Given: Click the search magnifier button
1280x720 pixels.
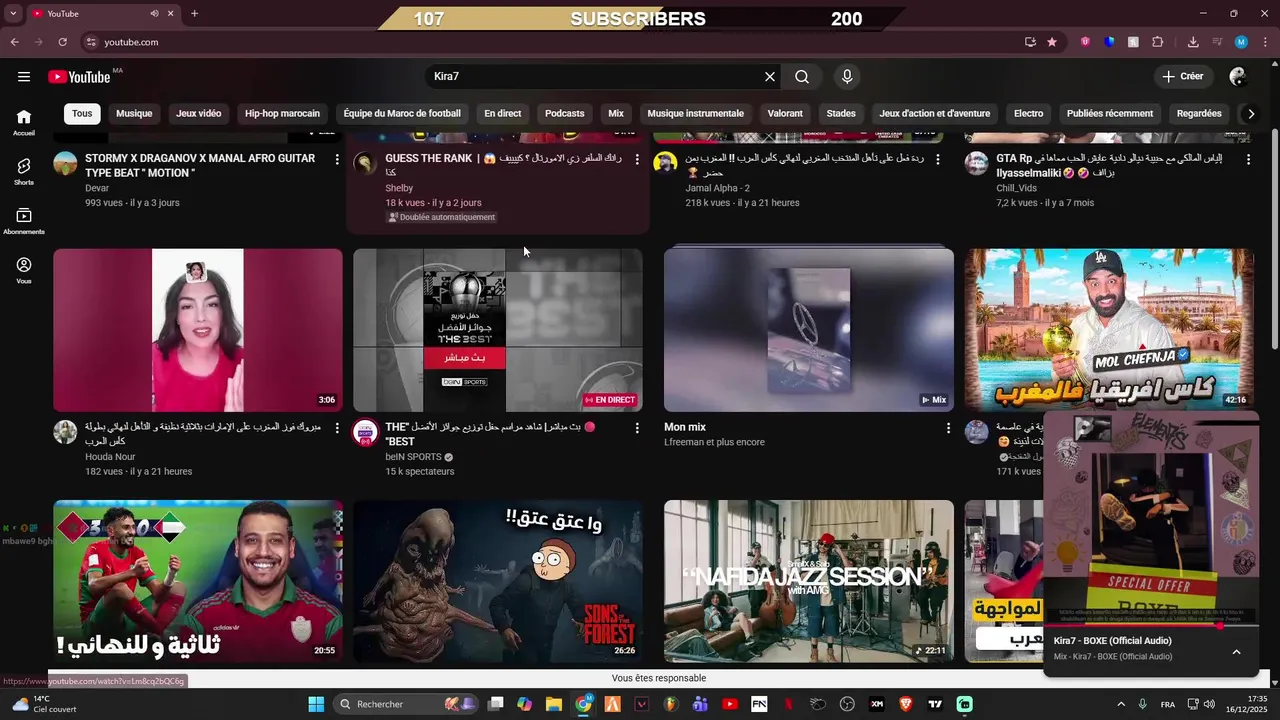Looking at the screenshot, I should 802,76.
